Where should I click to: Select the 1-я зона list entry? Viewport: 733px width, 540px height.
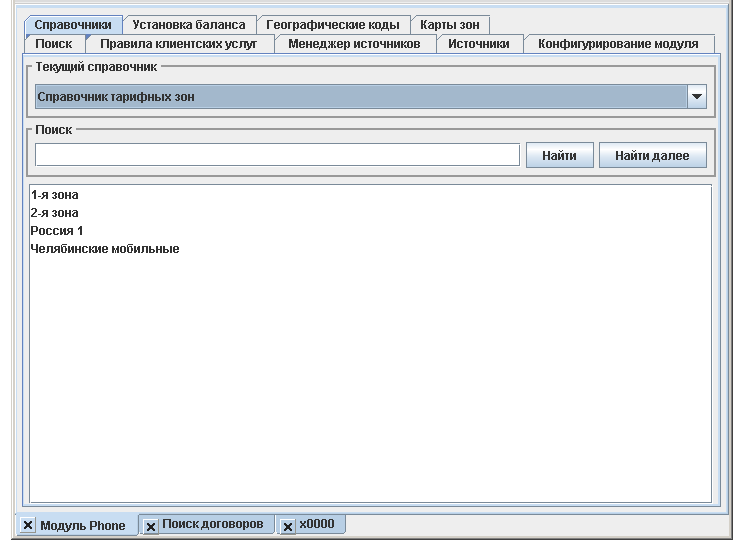coord(55,195)
